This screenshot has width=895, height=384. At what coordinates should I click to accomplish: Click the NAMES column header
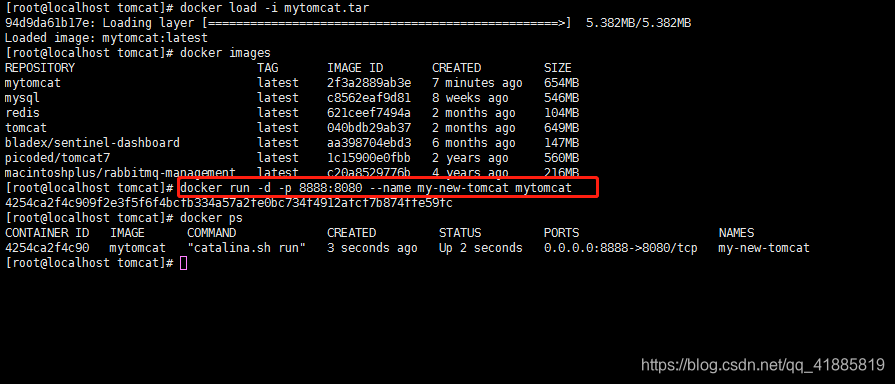click(736, 233)
